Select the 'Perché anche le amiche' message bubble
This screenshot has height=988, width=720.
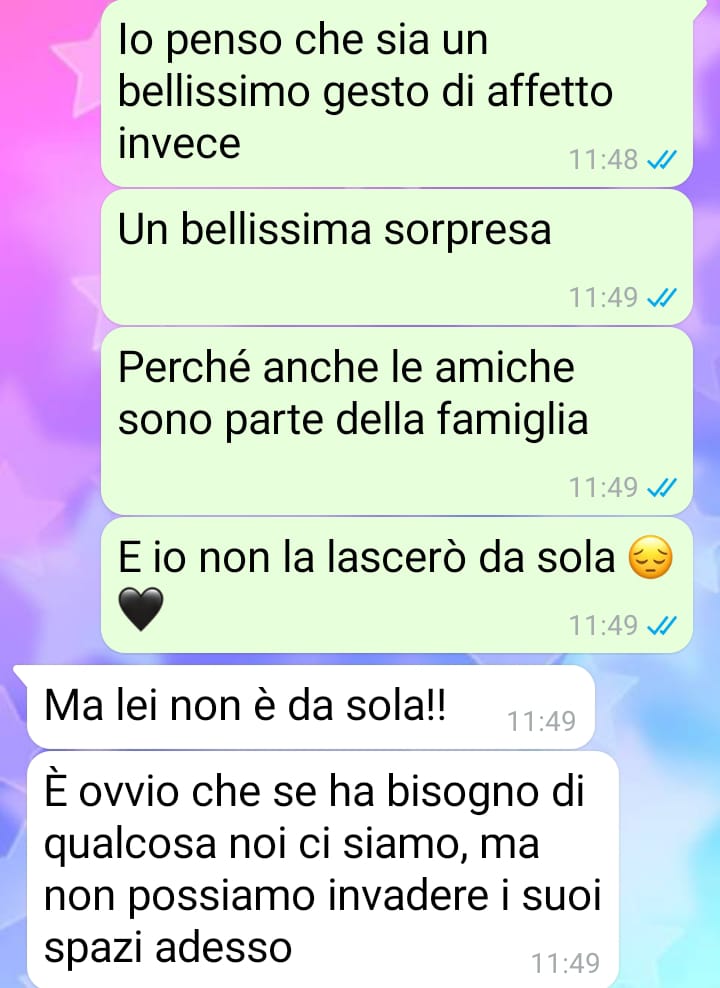(x=397, y=422)
